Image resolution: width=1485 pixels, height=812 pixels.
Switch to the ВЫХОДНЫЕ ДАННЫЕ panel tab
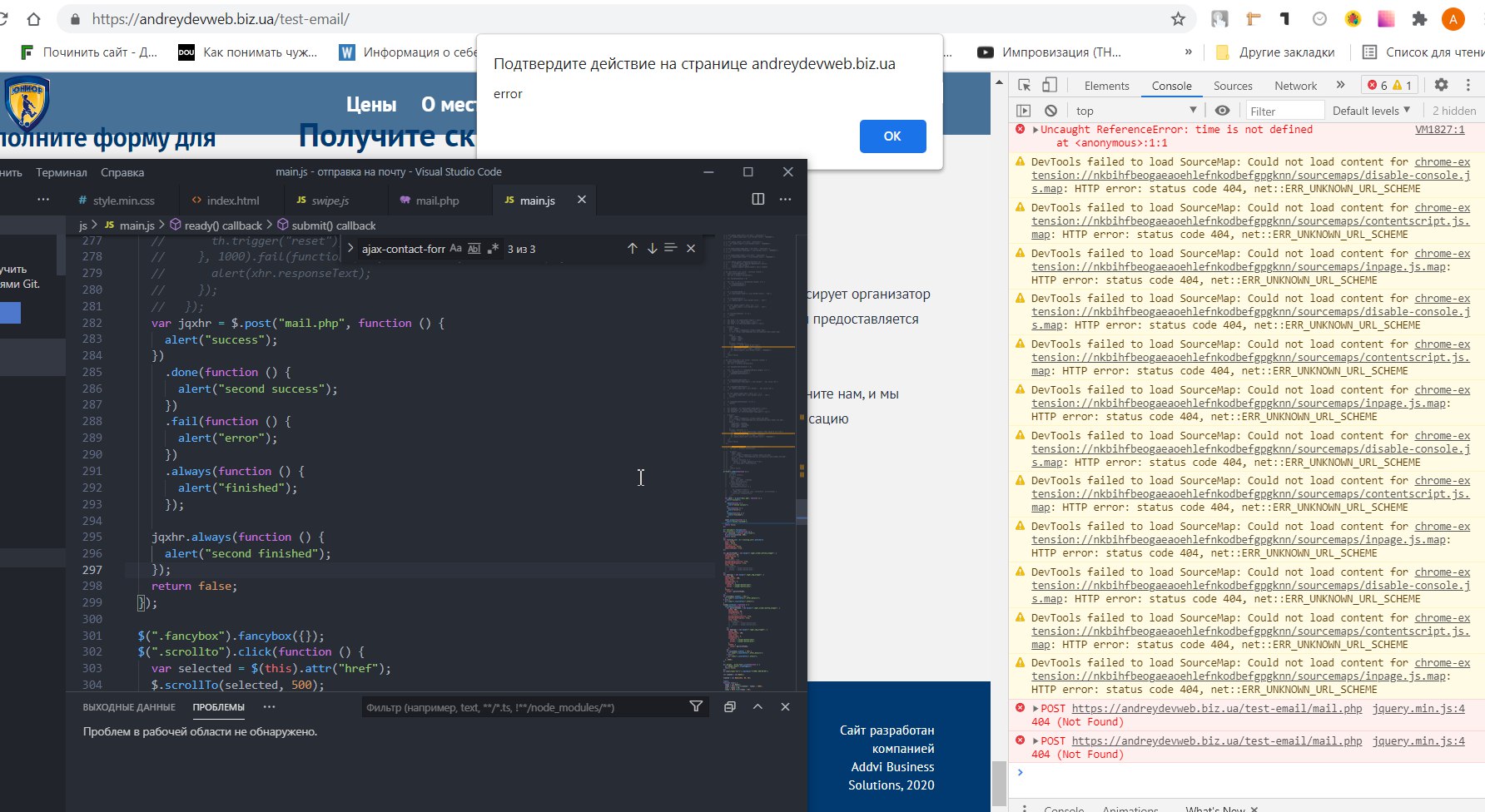[x=129, y=707]
